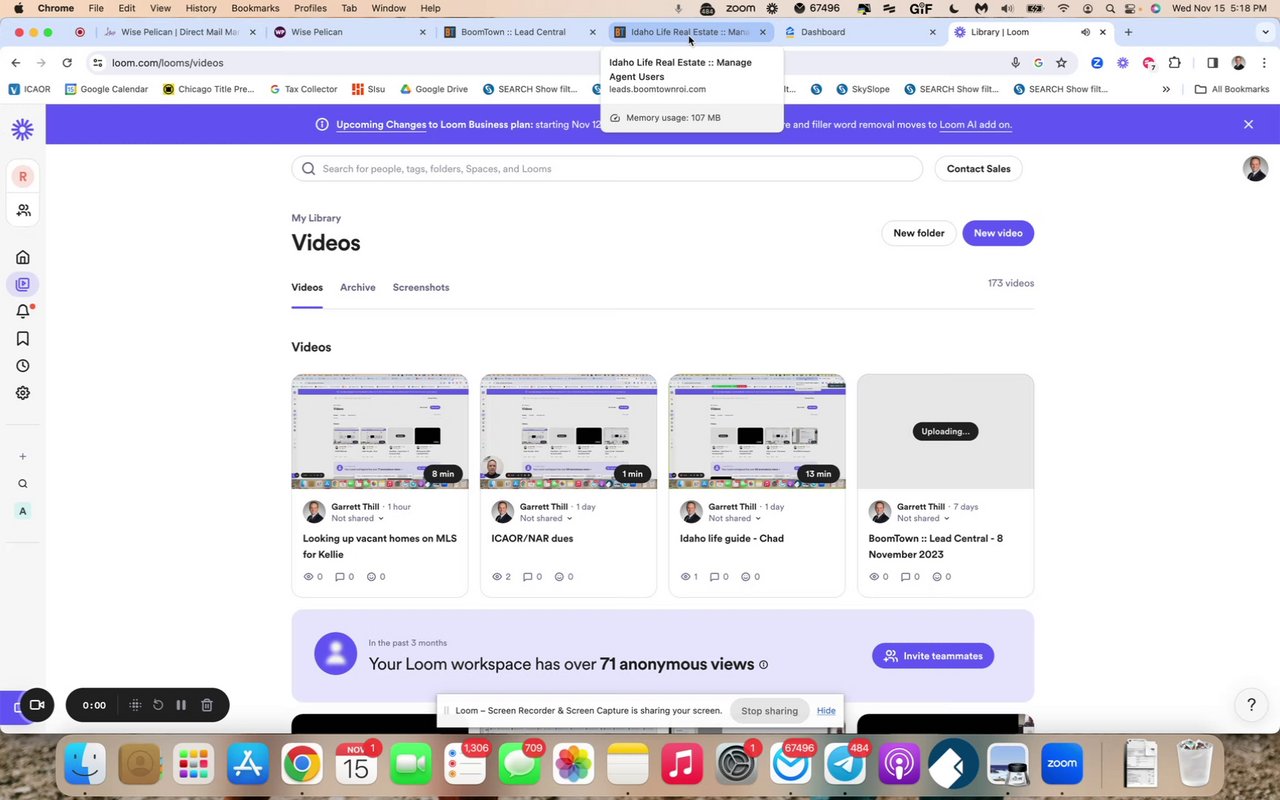The width and height of the screenshot is (1280, 800).
Task: Click the help question mark button
Action: (1251, 705)
